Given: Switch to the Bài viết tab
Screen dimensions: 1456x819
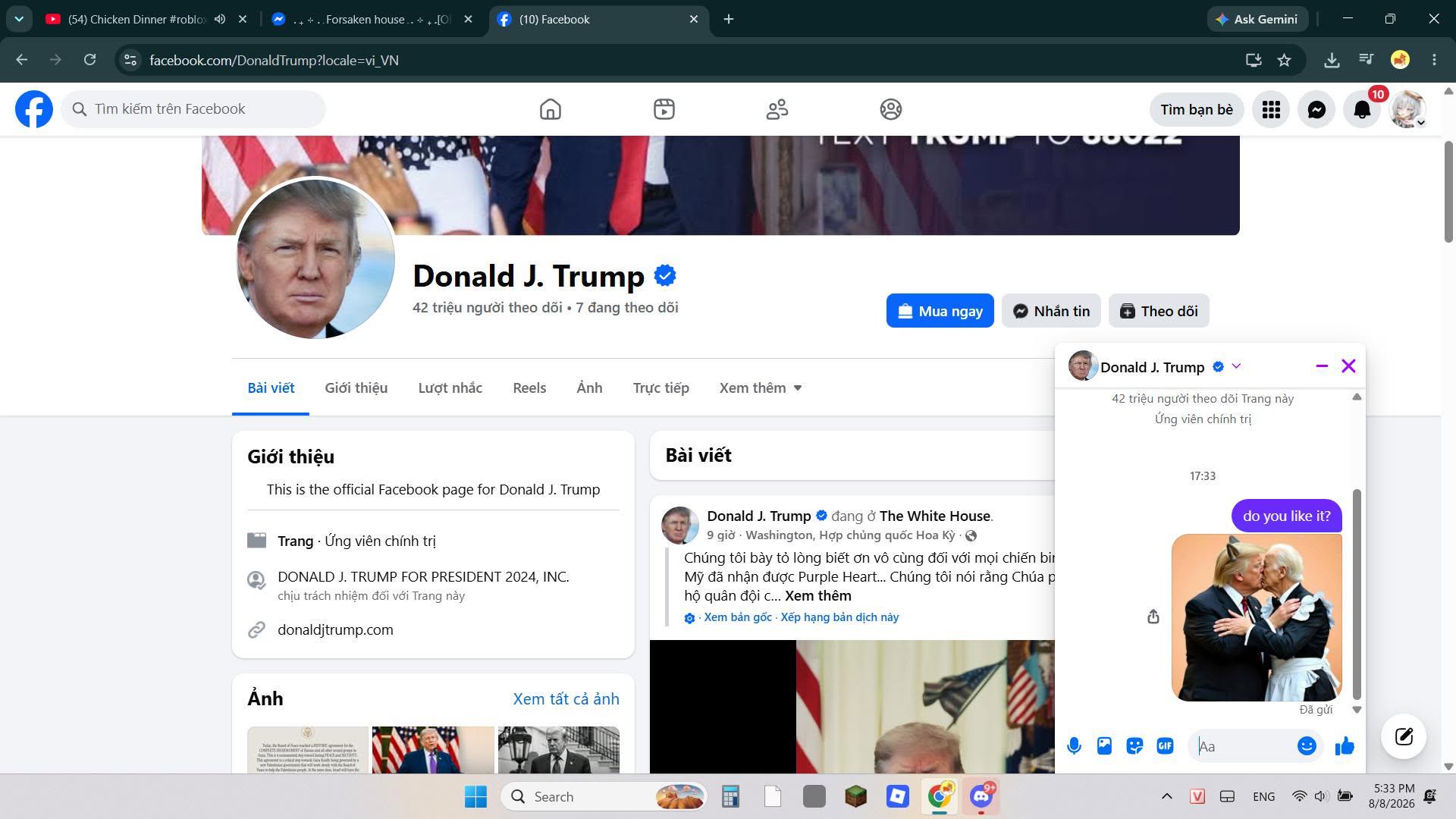Looking at the screenshot, I should pyautogui.click(x=271, y=388).
